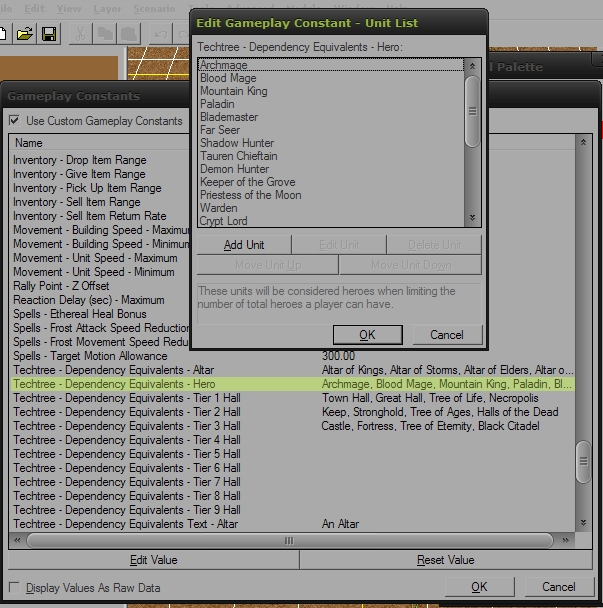Image resolution: width=603 pixels, height=608 pixels.
Task: Click the New Map page icon
Action: pos(3,34)
